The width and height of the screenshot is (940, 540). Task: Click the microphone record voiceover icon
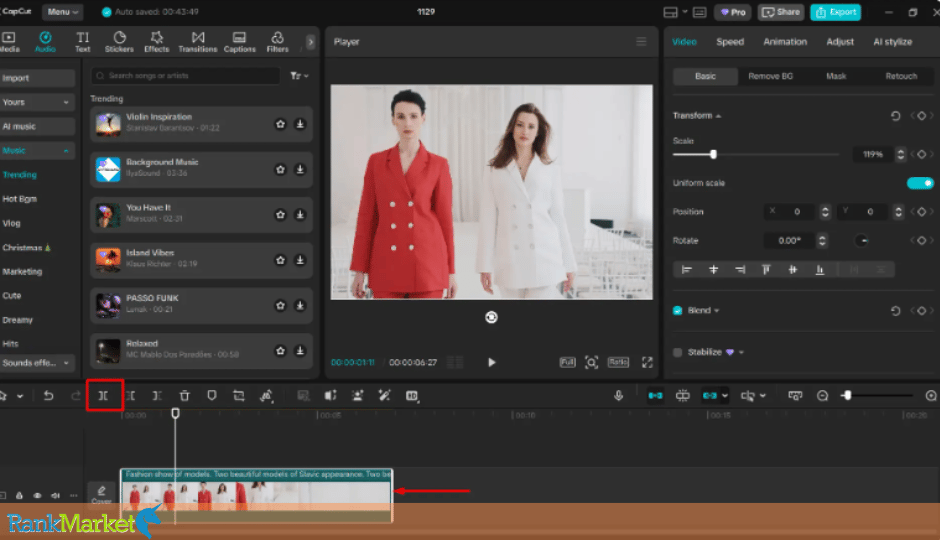618,396
